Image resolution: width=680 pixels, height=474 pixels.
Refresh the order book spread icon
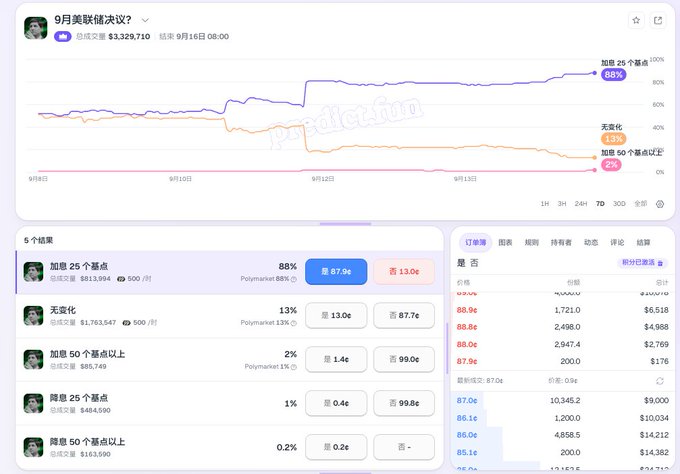coord(660,381)
